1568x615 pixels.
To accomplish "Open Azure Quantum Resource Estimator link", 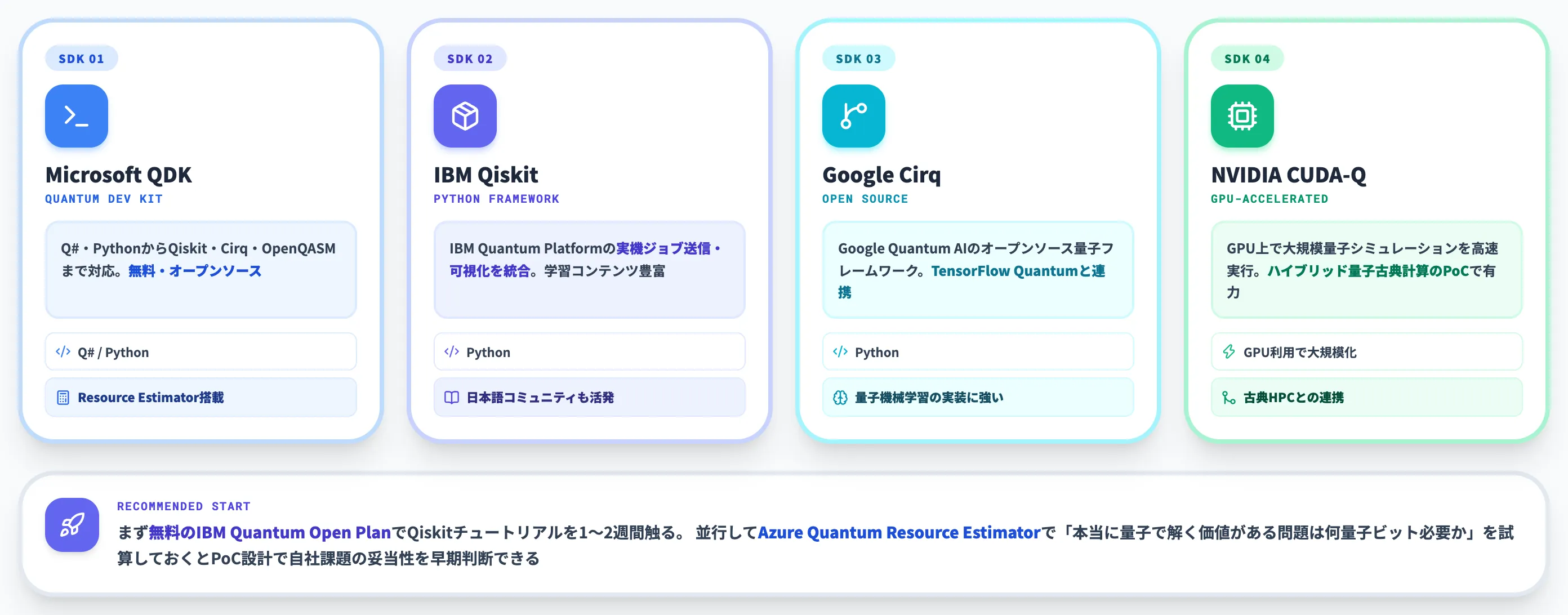I will [x=899, y=532].
